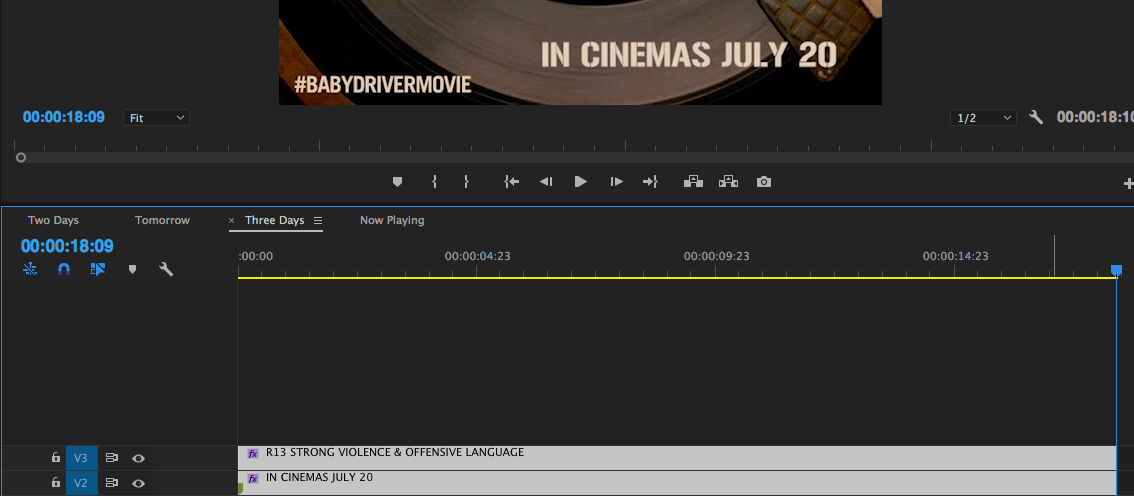The width and height of the screenshot is (1134, 496).
Task: Click the 00:00:04:23 ruler label
Action: point(478,256)
